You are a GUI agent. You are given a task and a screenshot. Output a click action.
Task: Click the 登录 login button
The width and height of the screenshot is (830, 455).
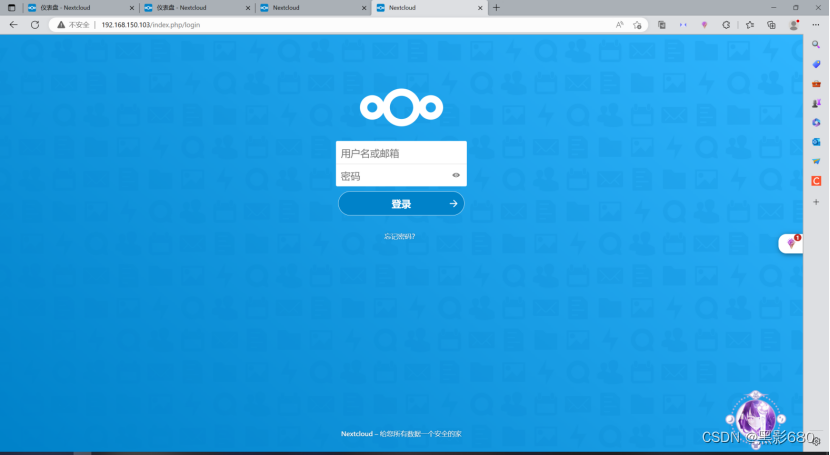401,204
